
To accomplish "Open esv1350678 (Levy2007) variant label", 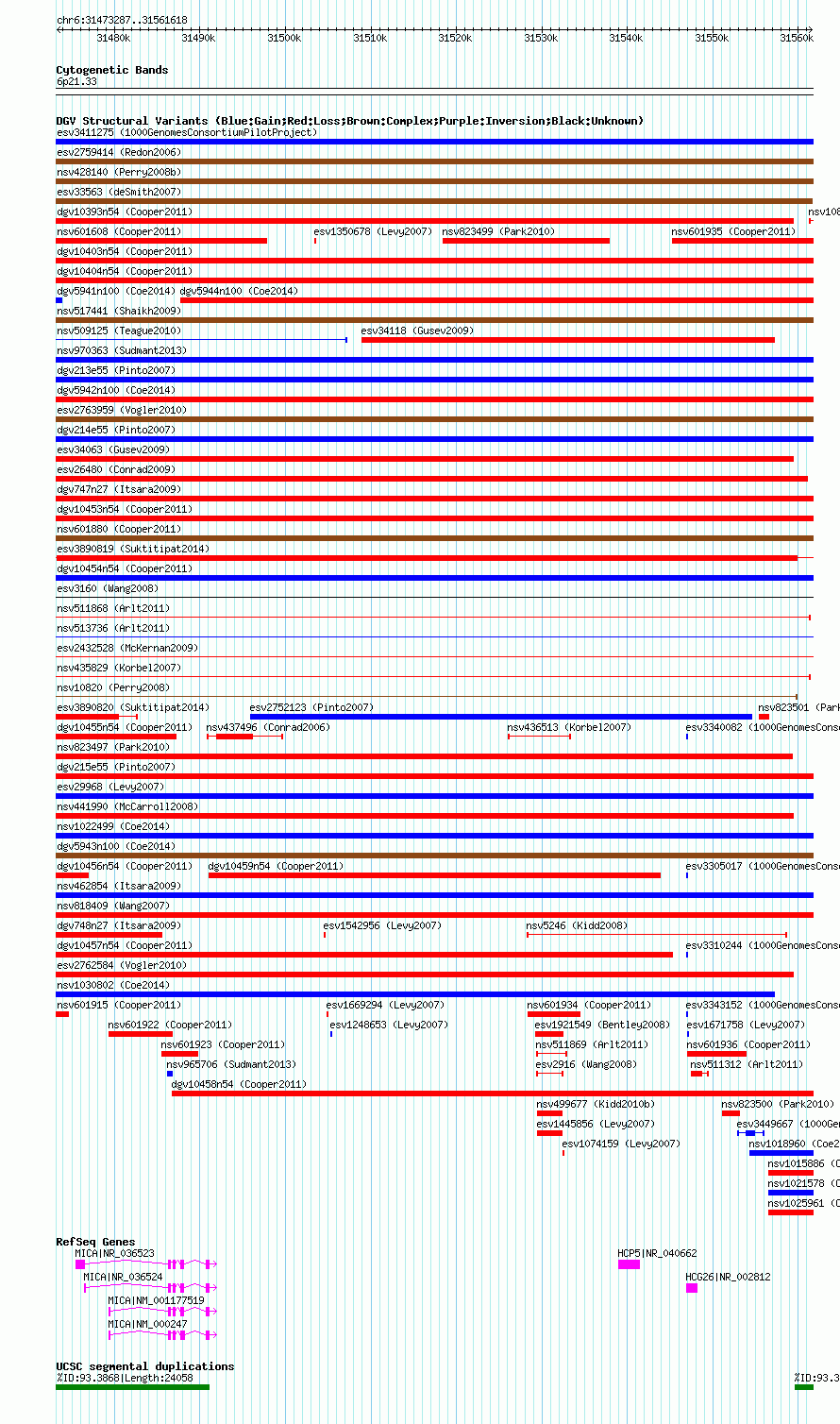I will point(373,231).
